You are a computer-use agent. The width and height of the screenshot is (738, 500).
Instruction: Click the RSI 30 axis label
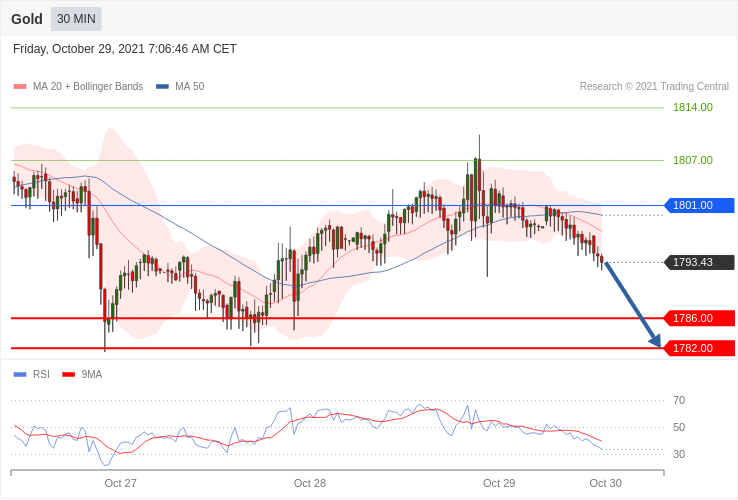coord(679,454)
